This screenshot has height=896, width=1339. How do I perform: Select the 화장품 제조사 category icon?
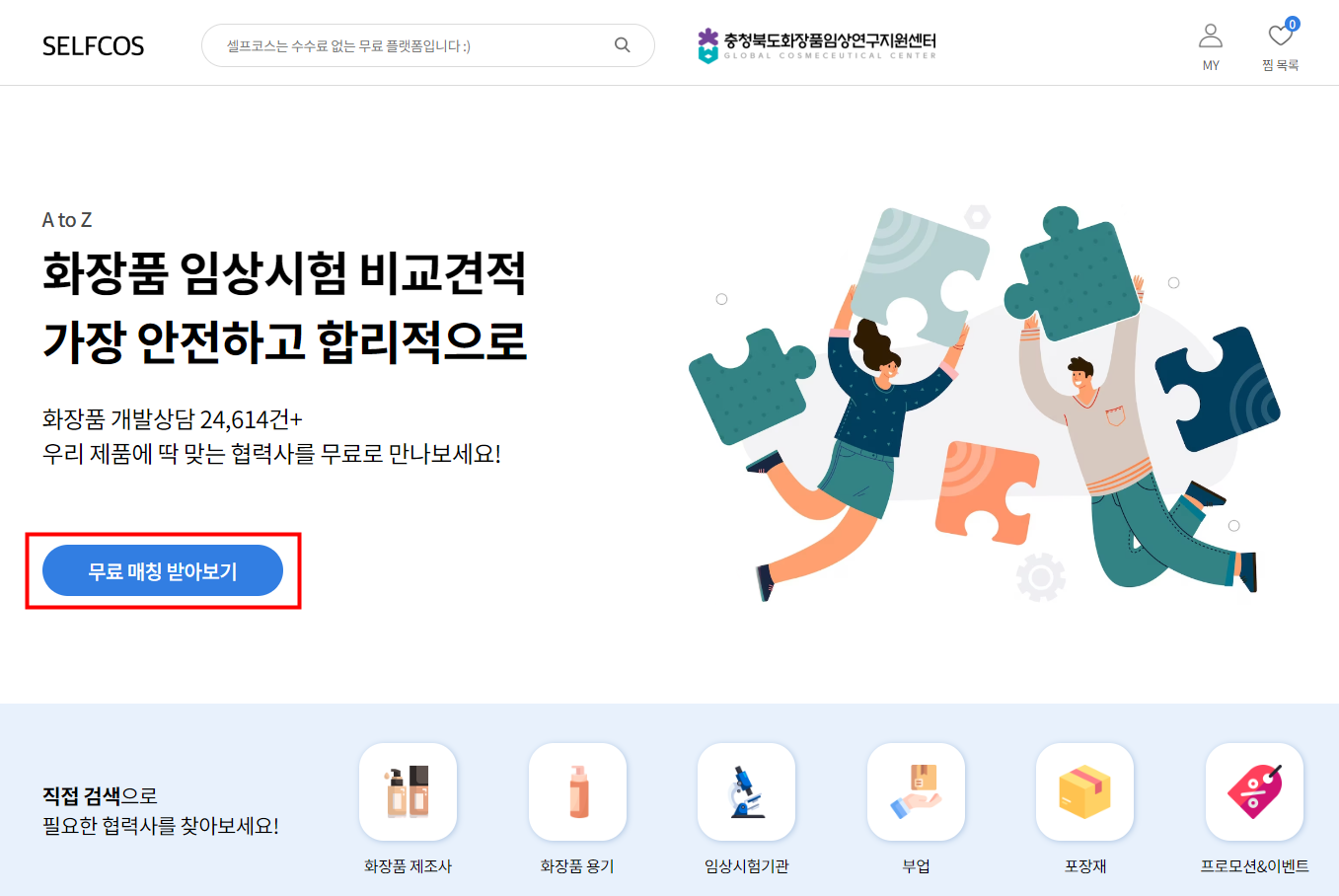point(408,791)
